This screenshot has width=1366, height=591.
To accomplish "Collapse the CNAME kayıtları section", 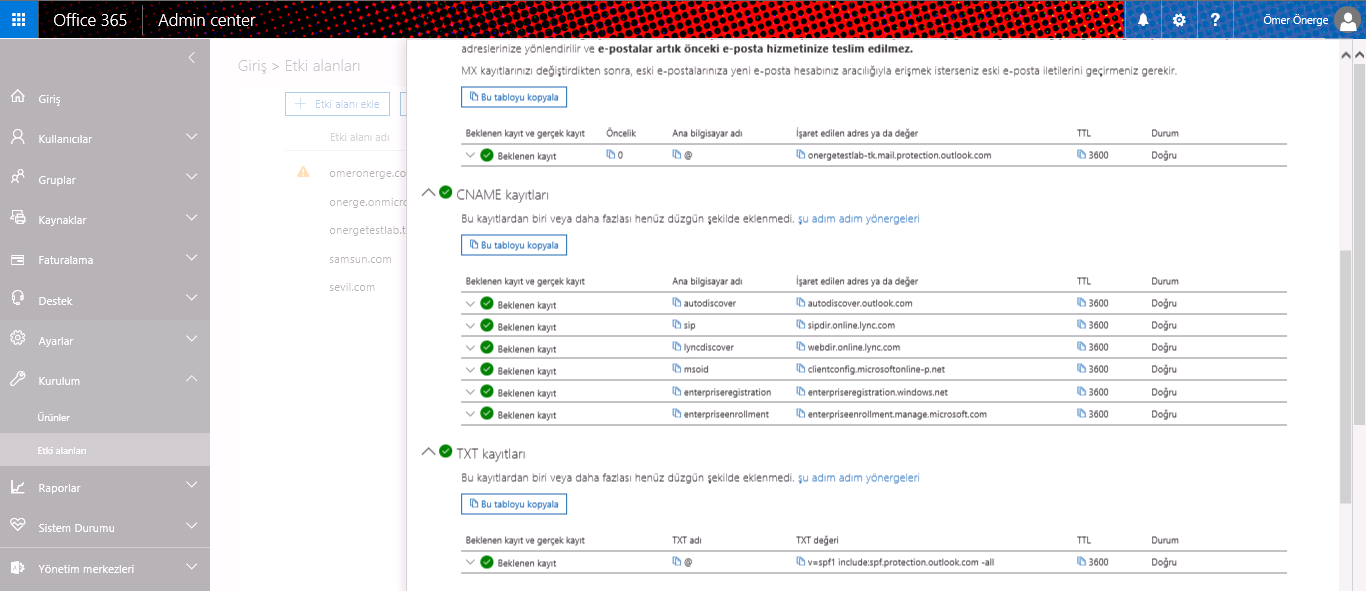I will click(x=428, y=192).
